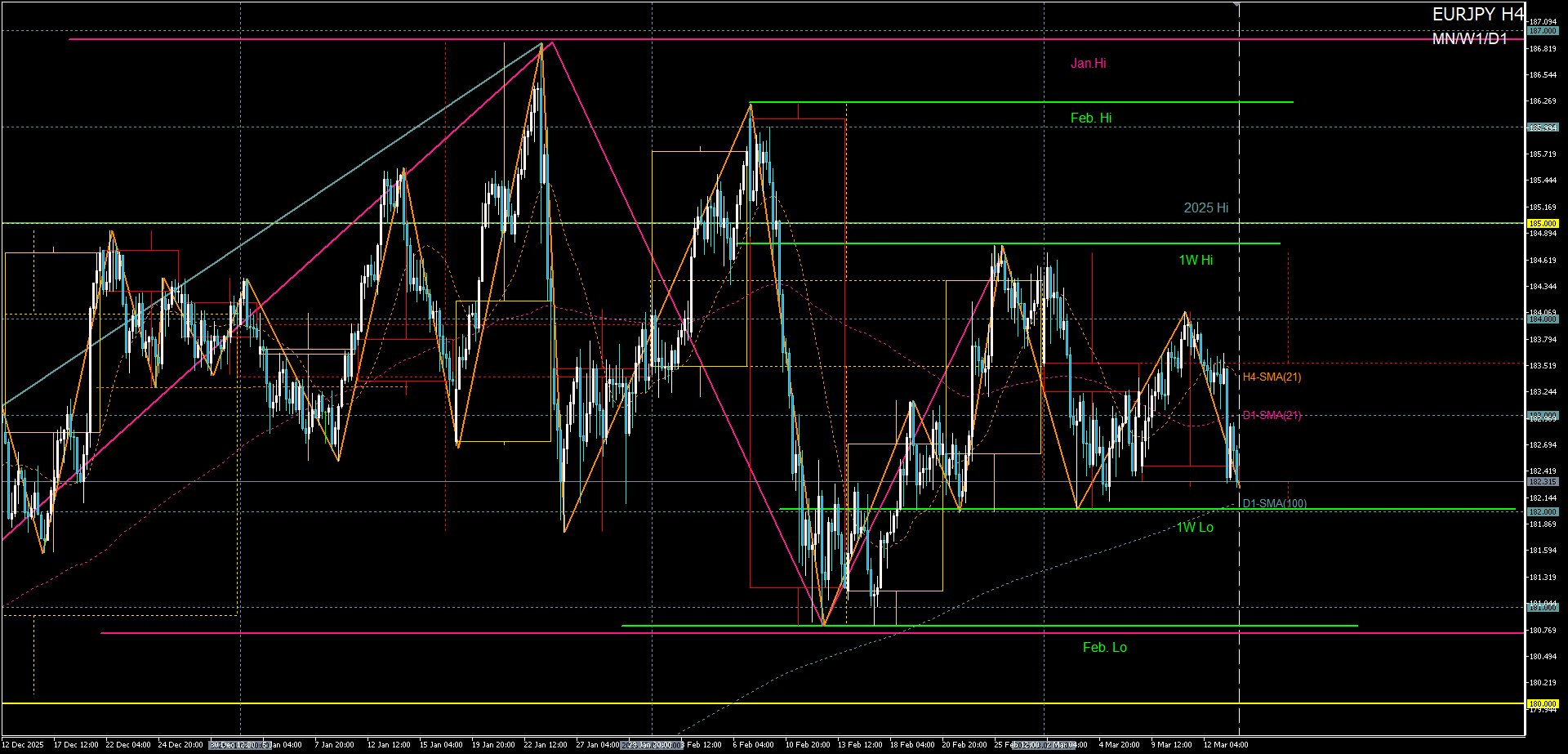Click the 12 Mar 04:00 time label
Image resolution: width=1568 pixels, height=754 pixels.
pyautogui.click(x=1225, y=745)
